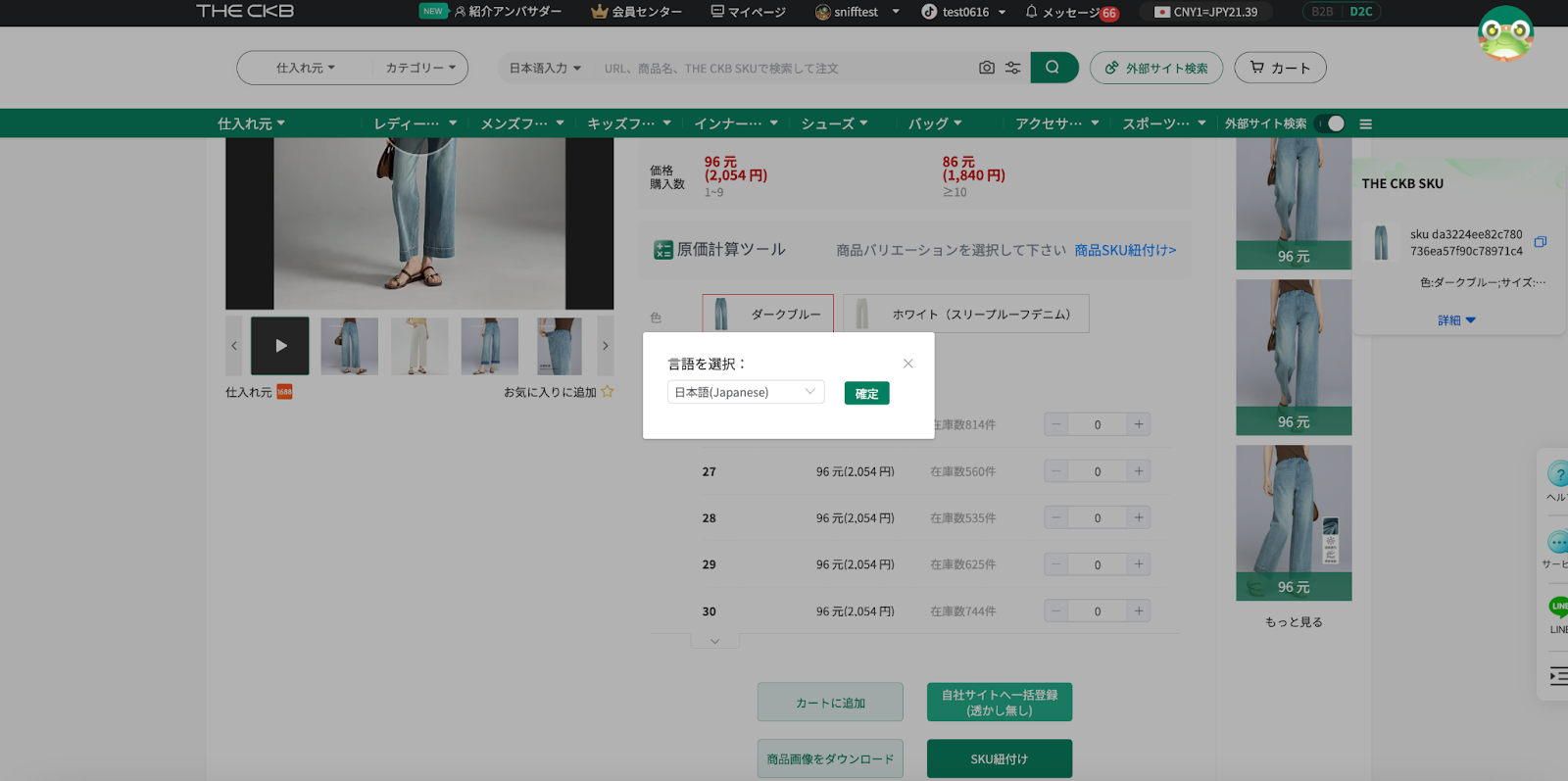Add product to favorites star
1568x781 pixels.
(x=607, y=392)
